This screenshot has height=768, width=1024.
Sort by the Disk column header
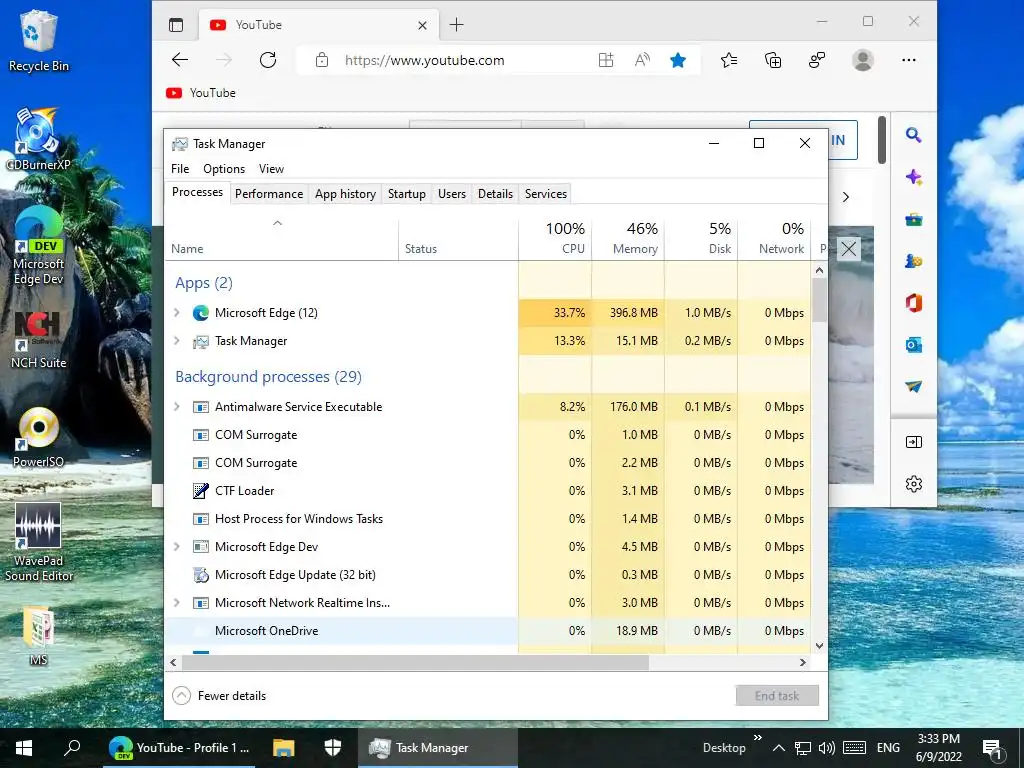[x=701, y=238]
